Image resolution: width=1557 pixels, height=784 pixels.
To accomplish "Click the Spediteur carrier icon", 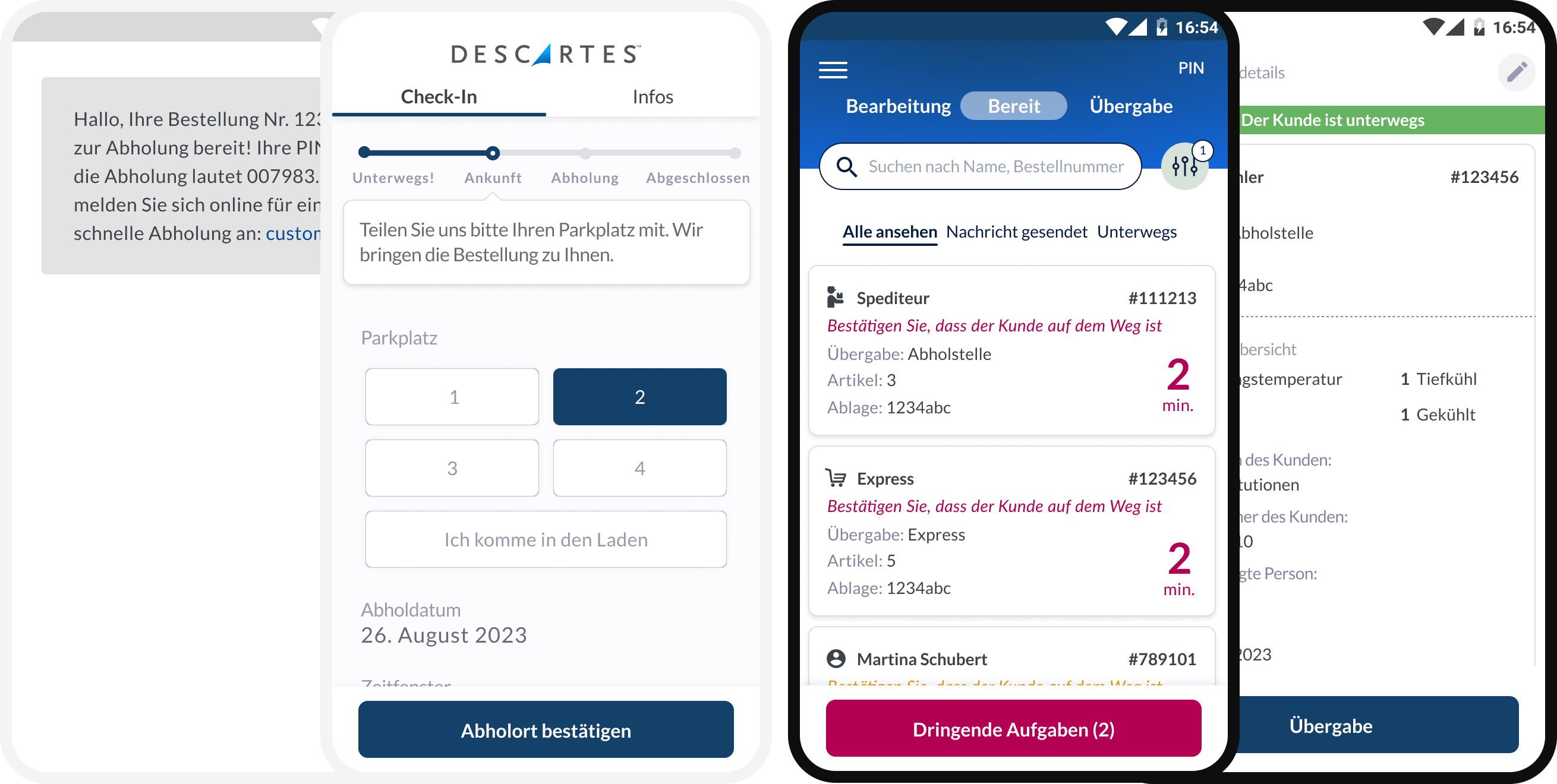I will tap(836, 297).
